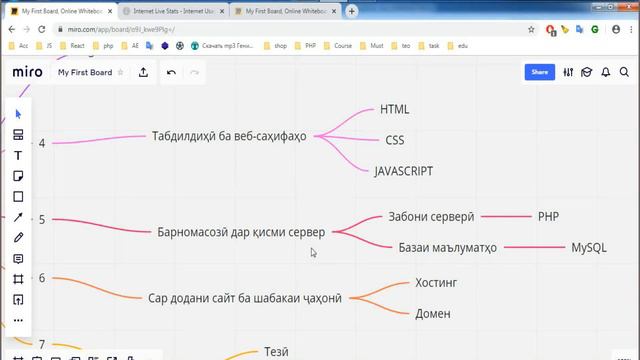Open the edu bookmarks folder
Viewport: 640px width, 360px height.
tap(458, 46)
